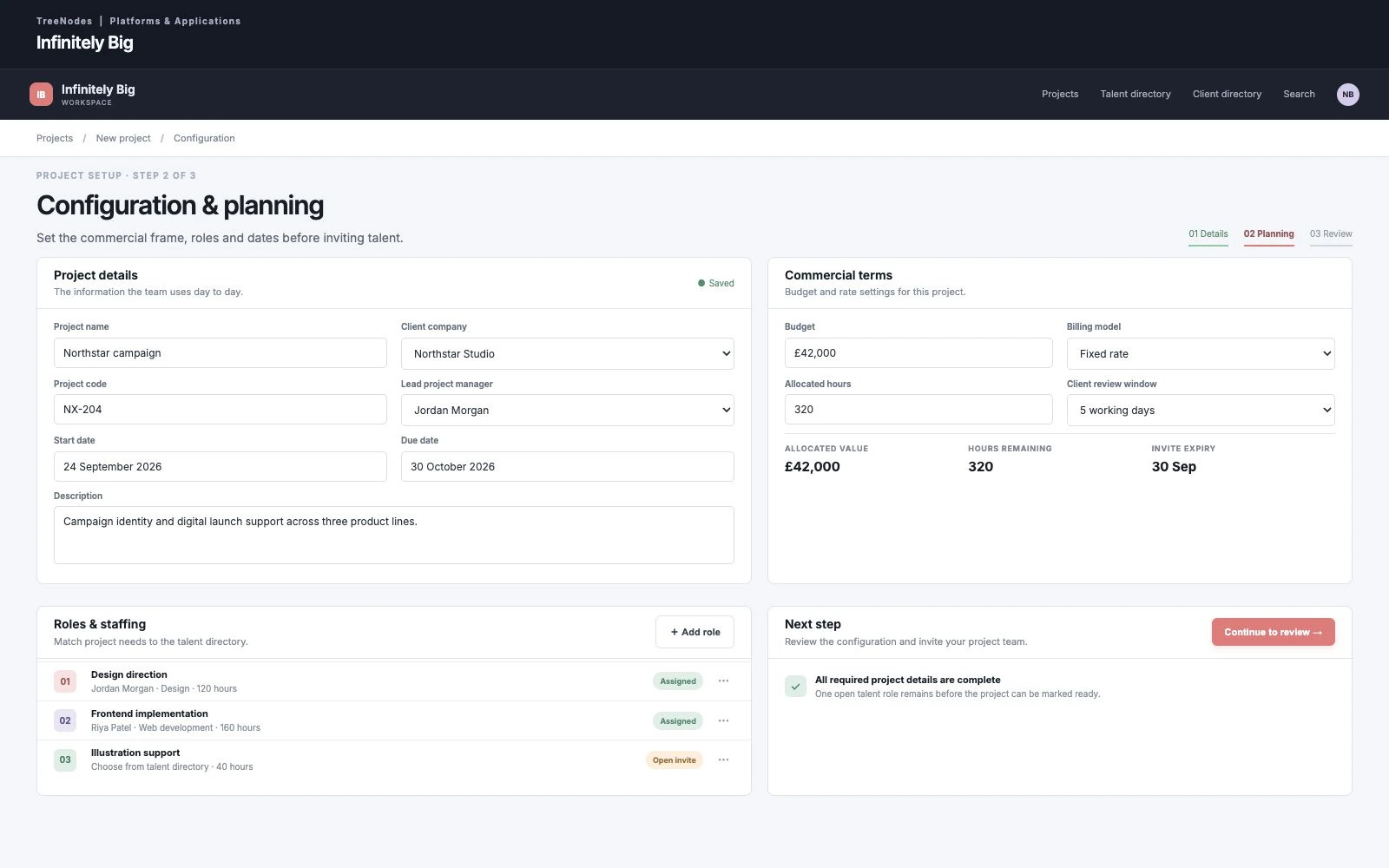Click the Allocated value £42,000 figure

[813, 467]
